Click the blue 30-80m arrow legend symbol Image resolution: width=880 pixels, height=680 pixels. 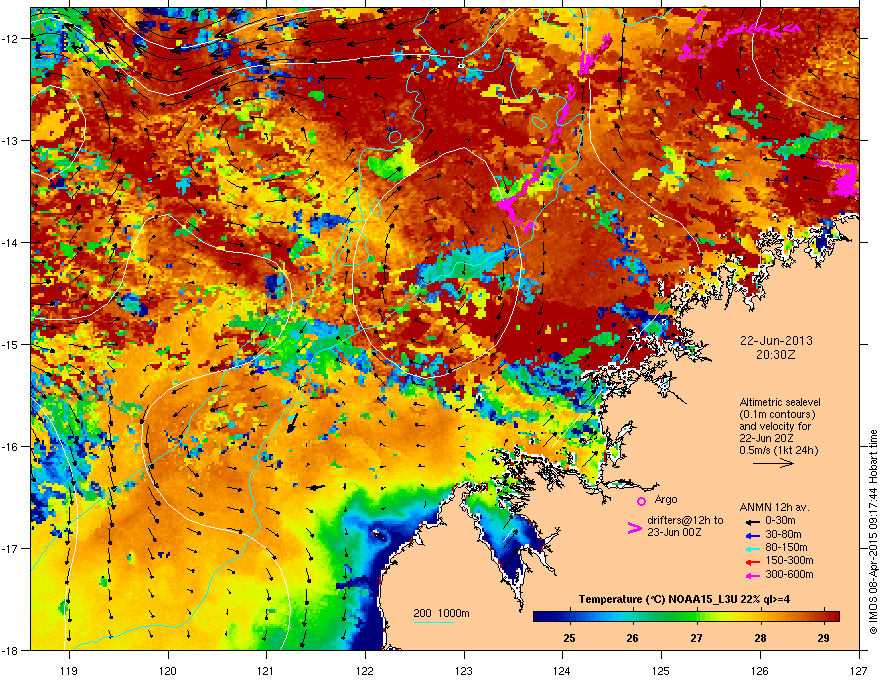tap(752, 535)
